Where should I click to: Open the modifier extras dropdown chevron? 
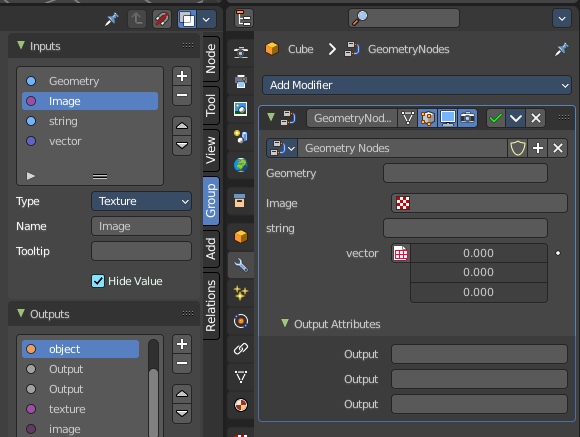516,118
